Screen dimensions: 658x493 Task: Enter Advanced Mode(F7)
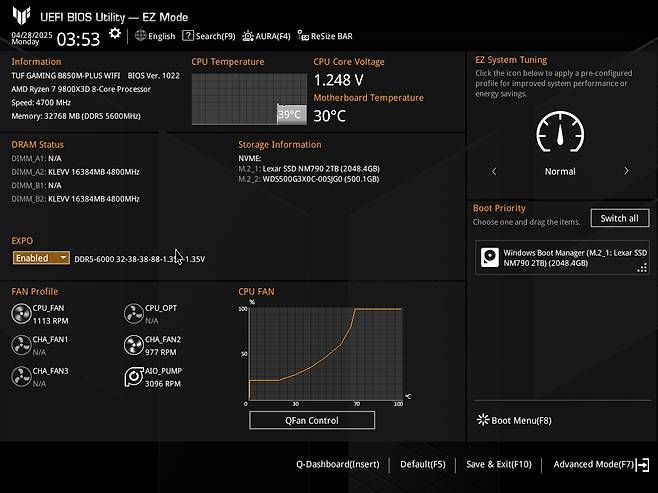click(x=600, y=465)
